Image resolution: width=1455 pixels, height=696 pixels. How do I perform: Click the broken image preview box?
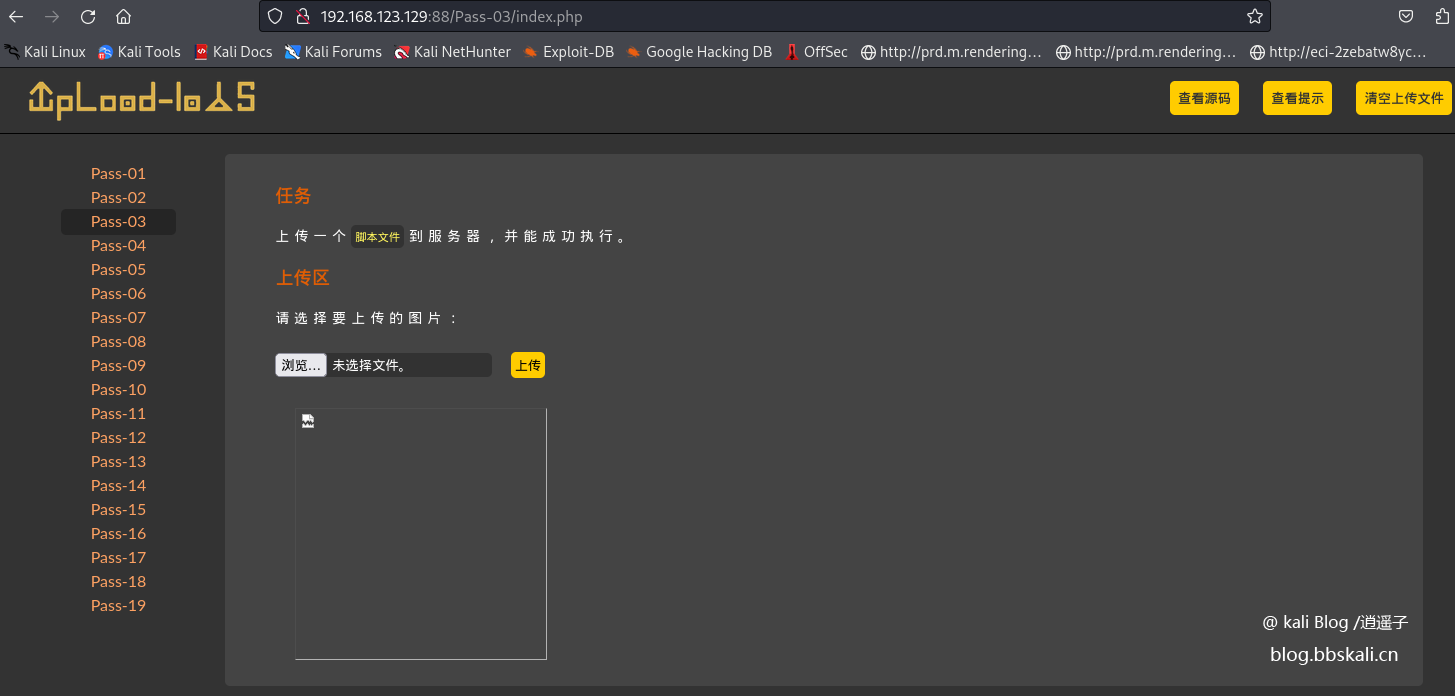[x=421, y=534]
